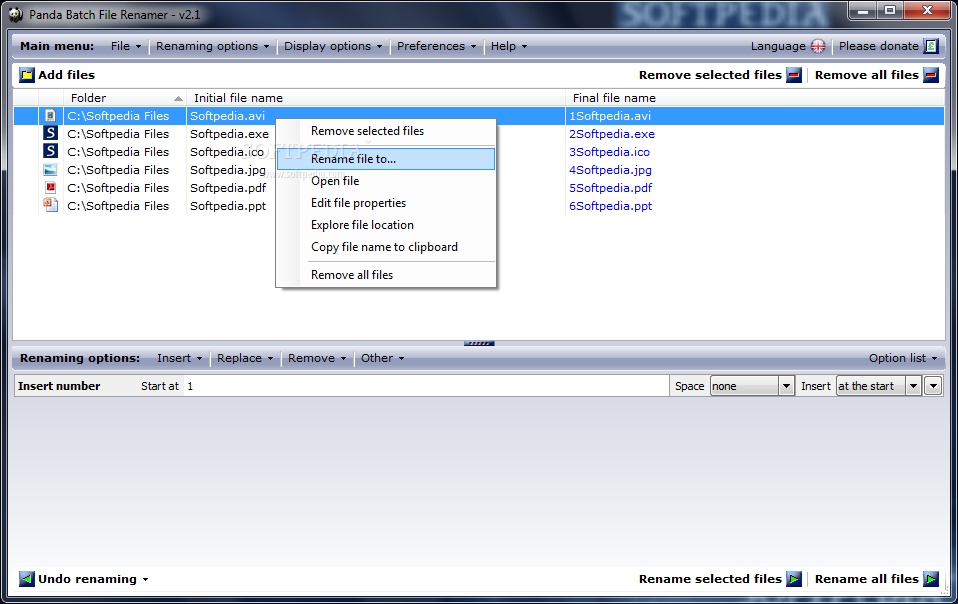Image resolution: width=958 pixels, height=604 pixels.
Task: Click the Add files button label
Action: (x=67, y=75)
